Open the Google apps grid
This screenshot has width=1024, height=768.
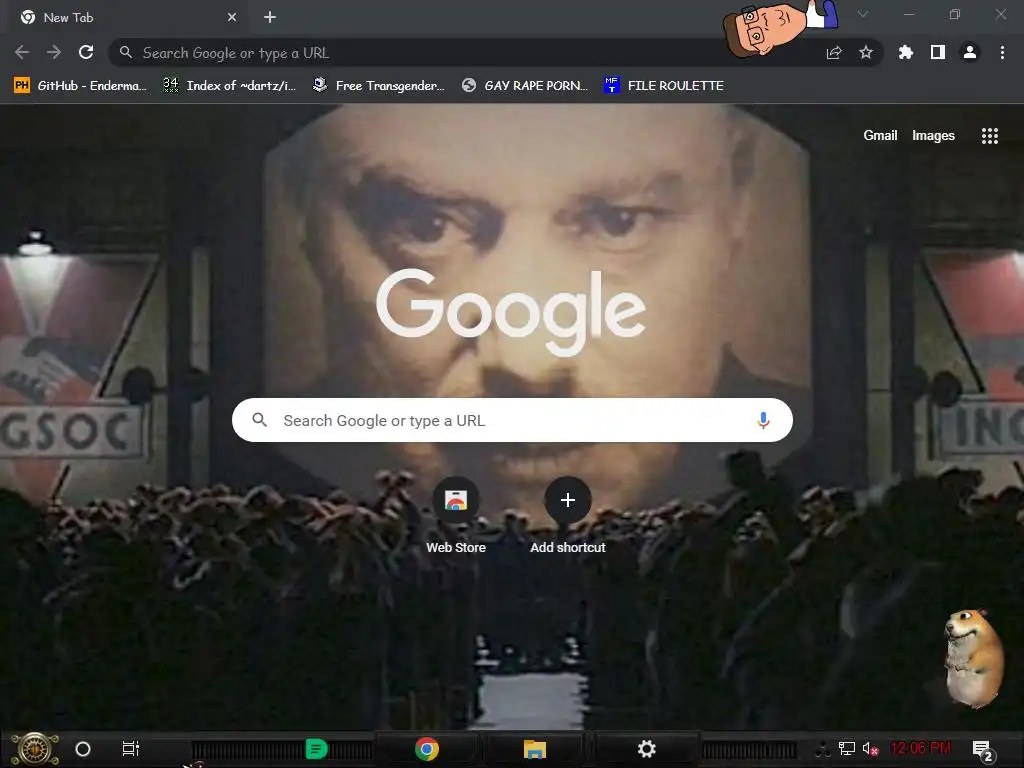[x=989, y=135]
